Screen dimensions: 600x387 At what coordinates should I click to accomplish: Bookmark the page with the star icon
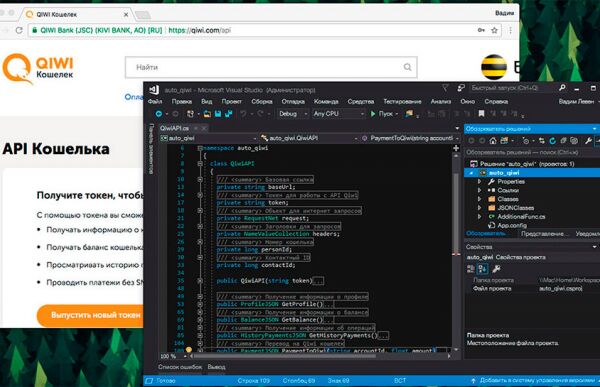coord(494,30)
